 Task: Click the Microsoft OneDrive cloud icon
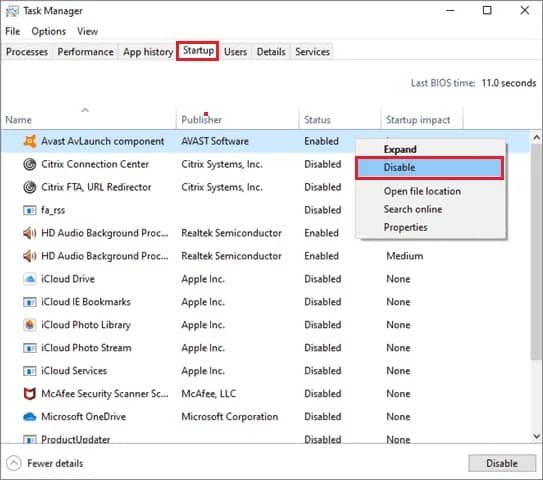[30, 416]
